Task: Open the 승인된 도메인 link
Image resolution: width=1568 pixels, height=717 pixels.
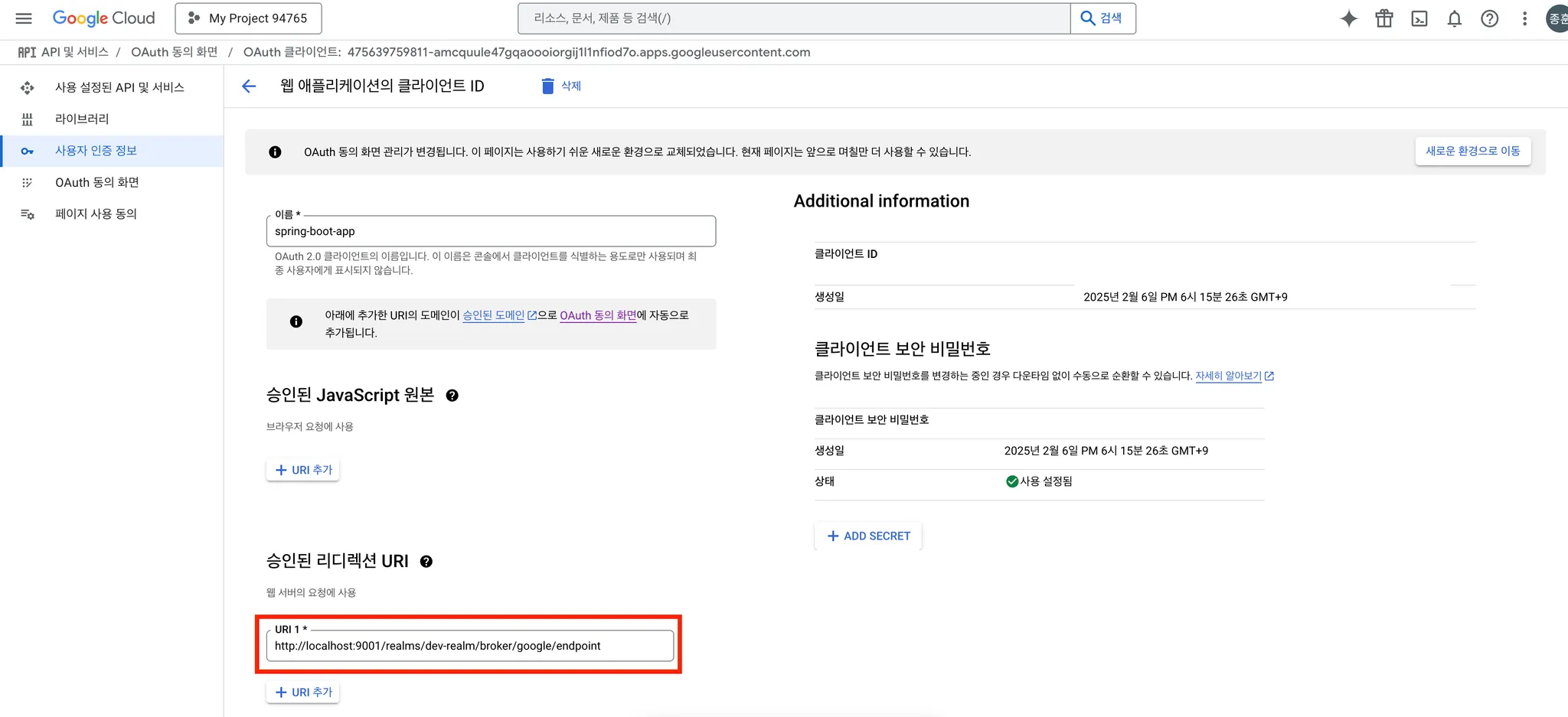Action: (494, 315)
